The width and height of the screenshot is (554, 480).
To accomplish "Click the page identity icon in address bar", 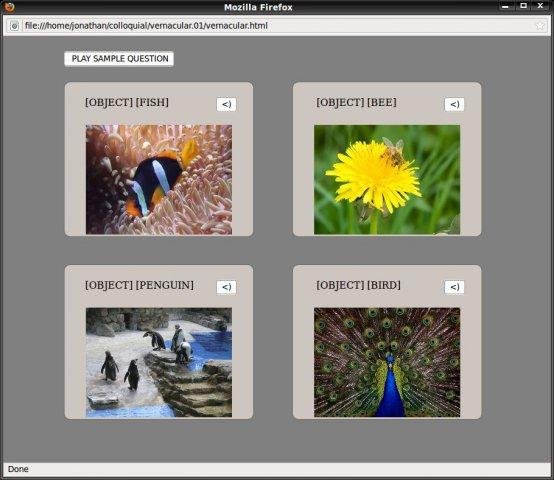I will click(14, 26).
